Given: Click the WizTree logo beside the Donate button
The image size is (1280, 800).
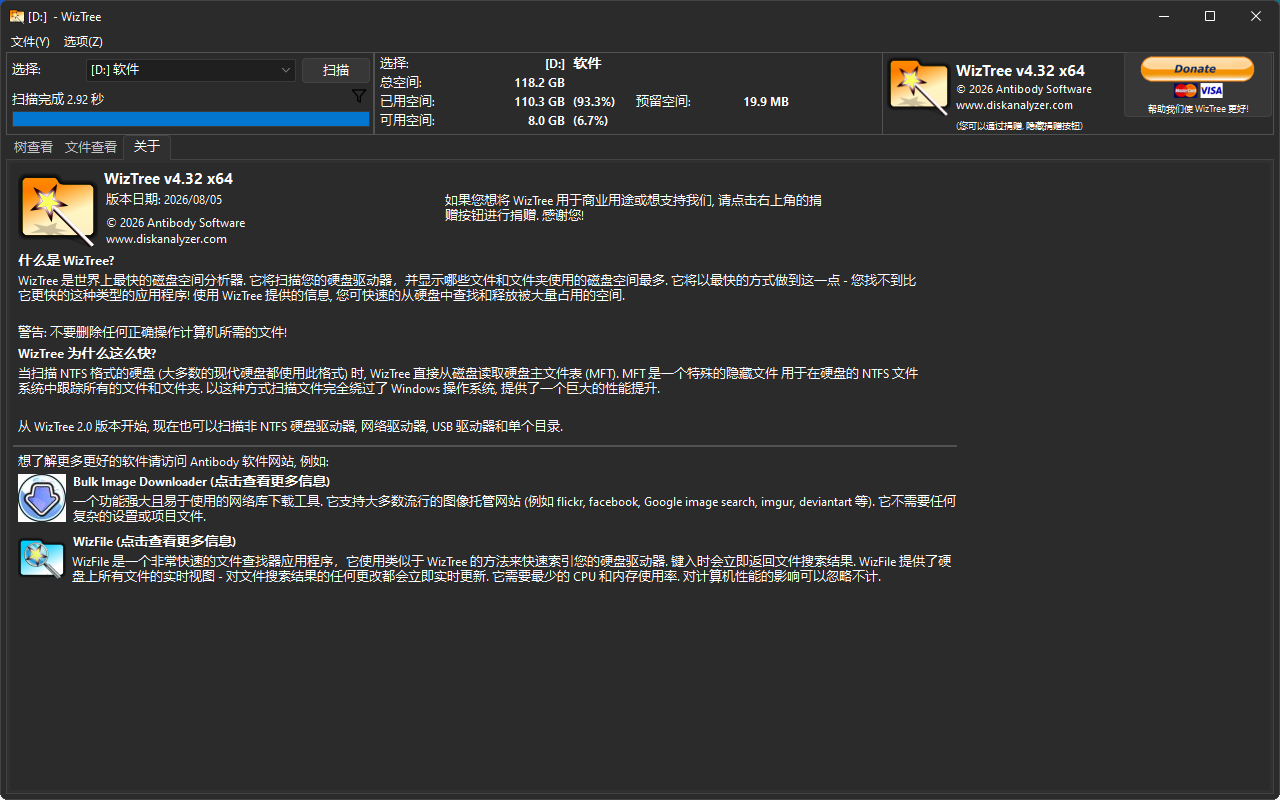Looking at the screenshot, I should (x=919, y=88).
